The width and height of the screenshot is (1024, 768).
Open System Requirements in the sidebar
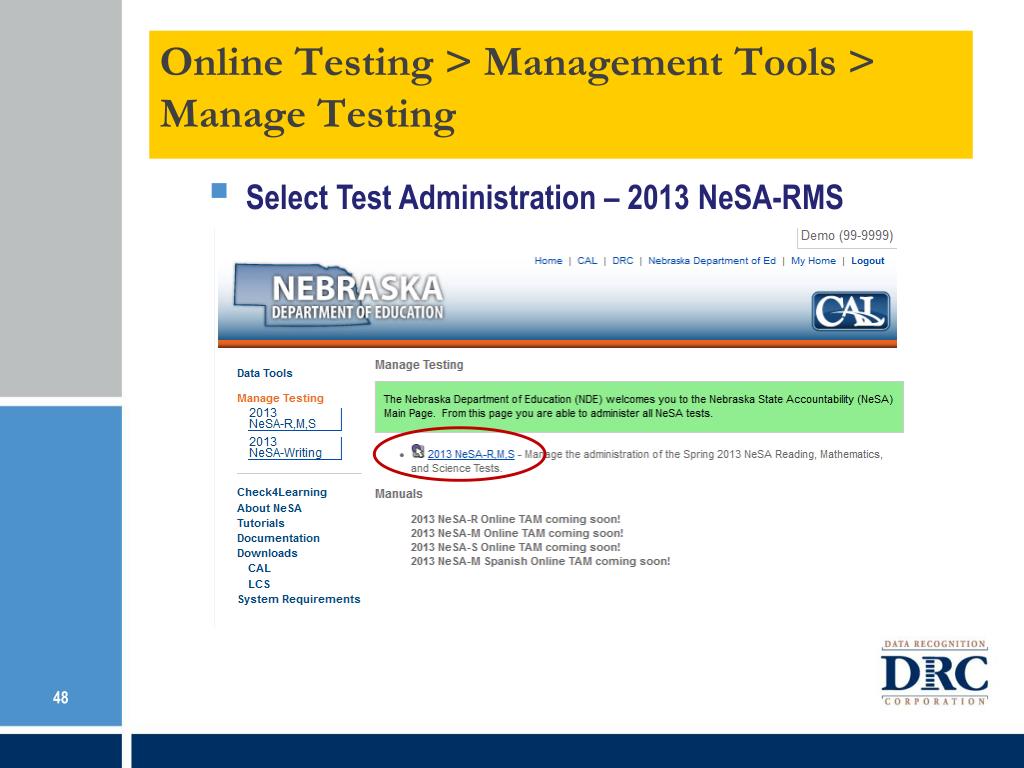click(x=298, y=599)
